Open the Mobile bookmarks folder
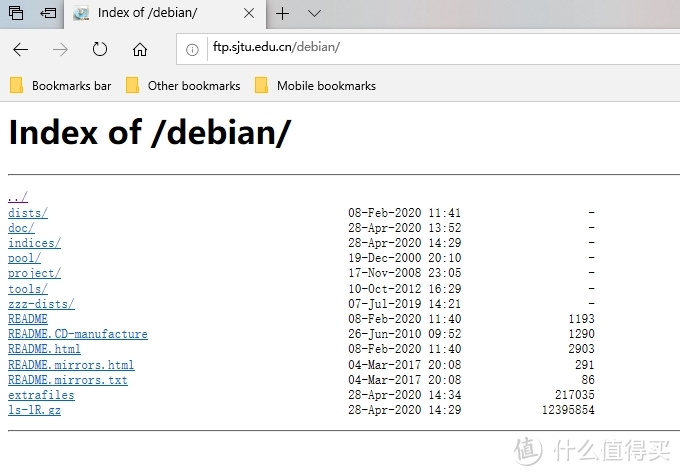Viewport: 680px width, 476px height. [315, 85]
